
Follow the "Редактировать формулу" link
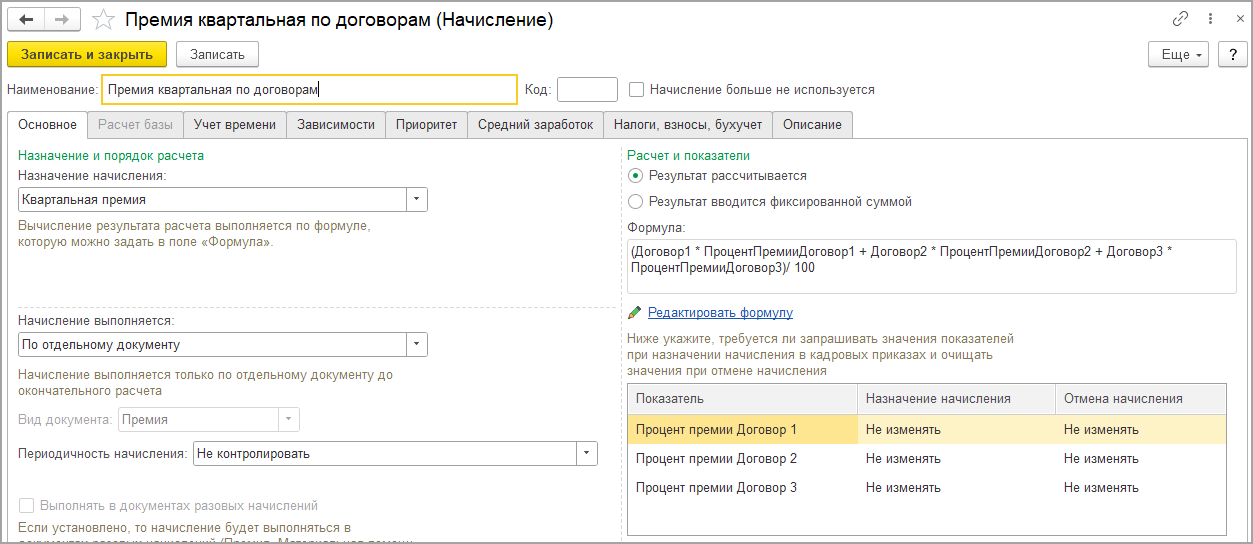(x=720, y=313)
